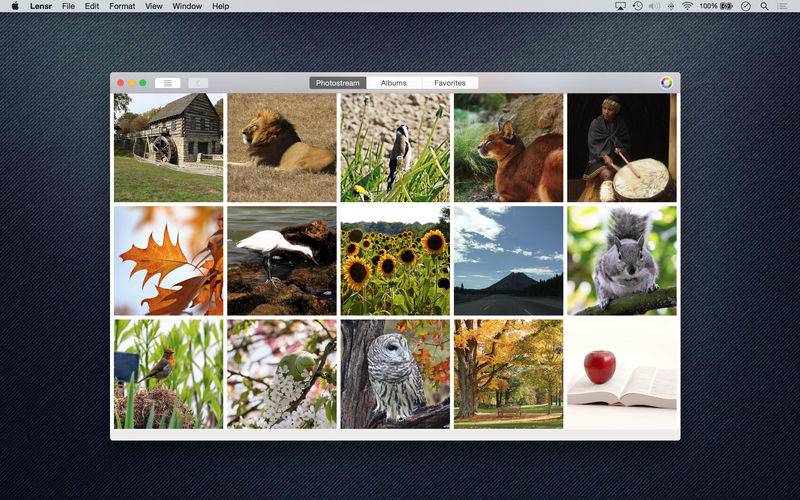Open the sidebar list view button

(x=167, y=83)
